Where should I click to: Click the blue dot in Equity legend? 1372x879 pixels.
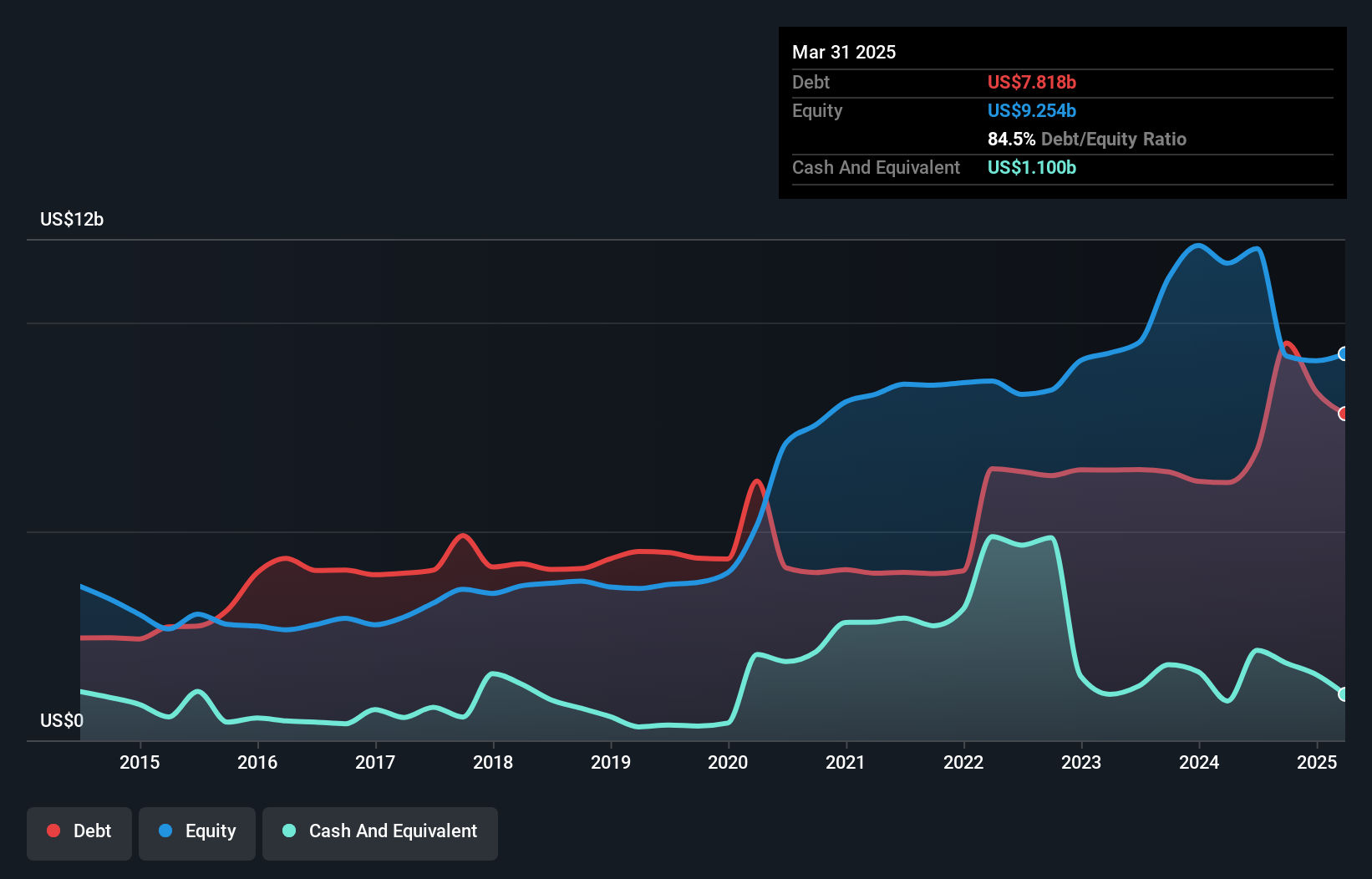pos(165,831)
